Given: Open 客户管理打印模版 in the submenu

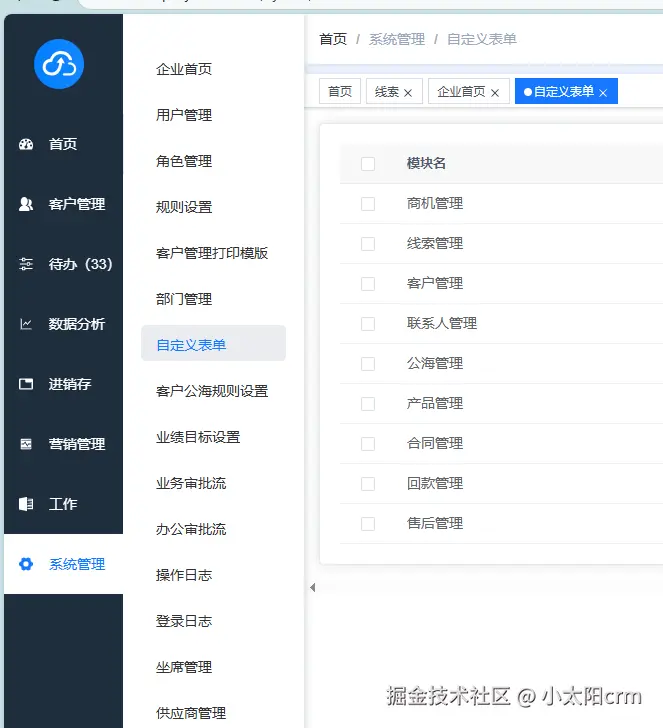Looking at the screenshot, I should tap(212, 253).
